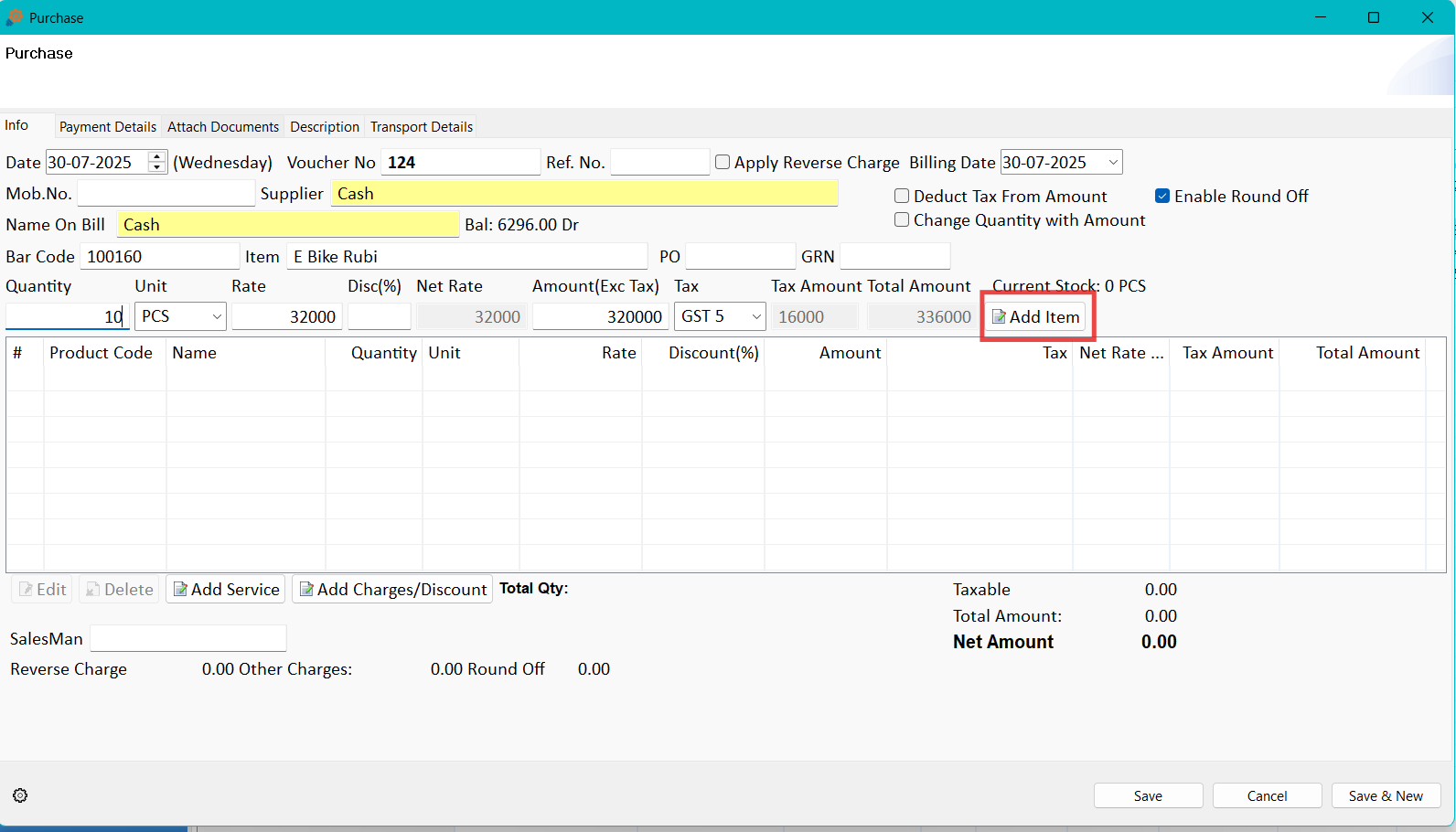Switch to Payment Details tab

[108, 127]
